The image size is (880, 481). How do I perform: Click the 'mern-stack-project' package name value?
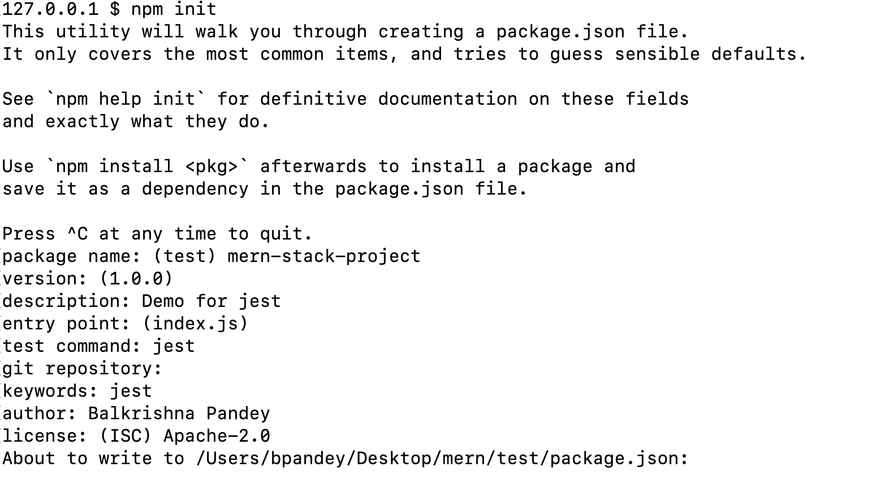324,256
